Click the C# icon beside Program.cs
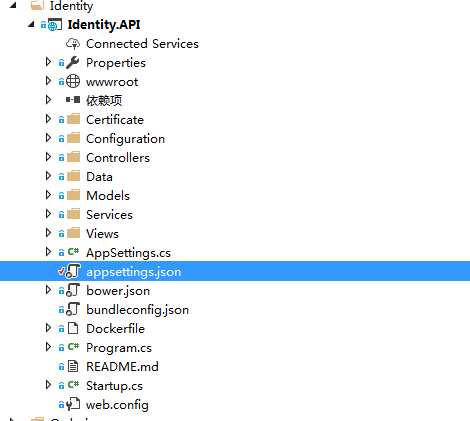Image resolution: width=470 pixels, height=421 pixels. click(73, 347)
